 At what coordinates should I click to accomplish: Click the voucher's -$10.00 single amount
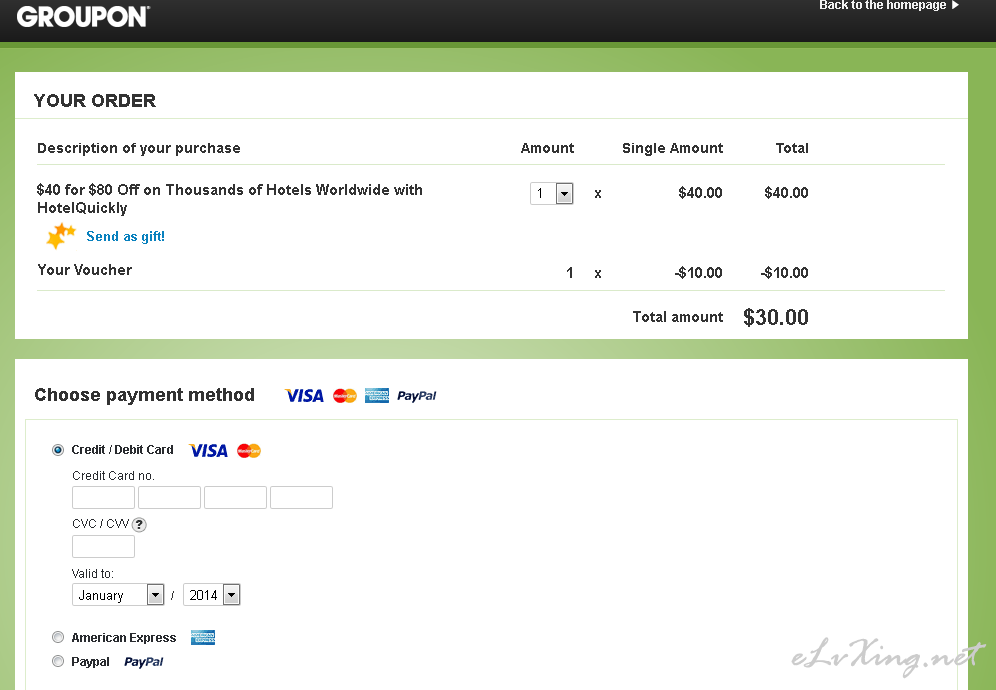coord(699,273)
